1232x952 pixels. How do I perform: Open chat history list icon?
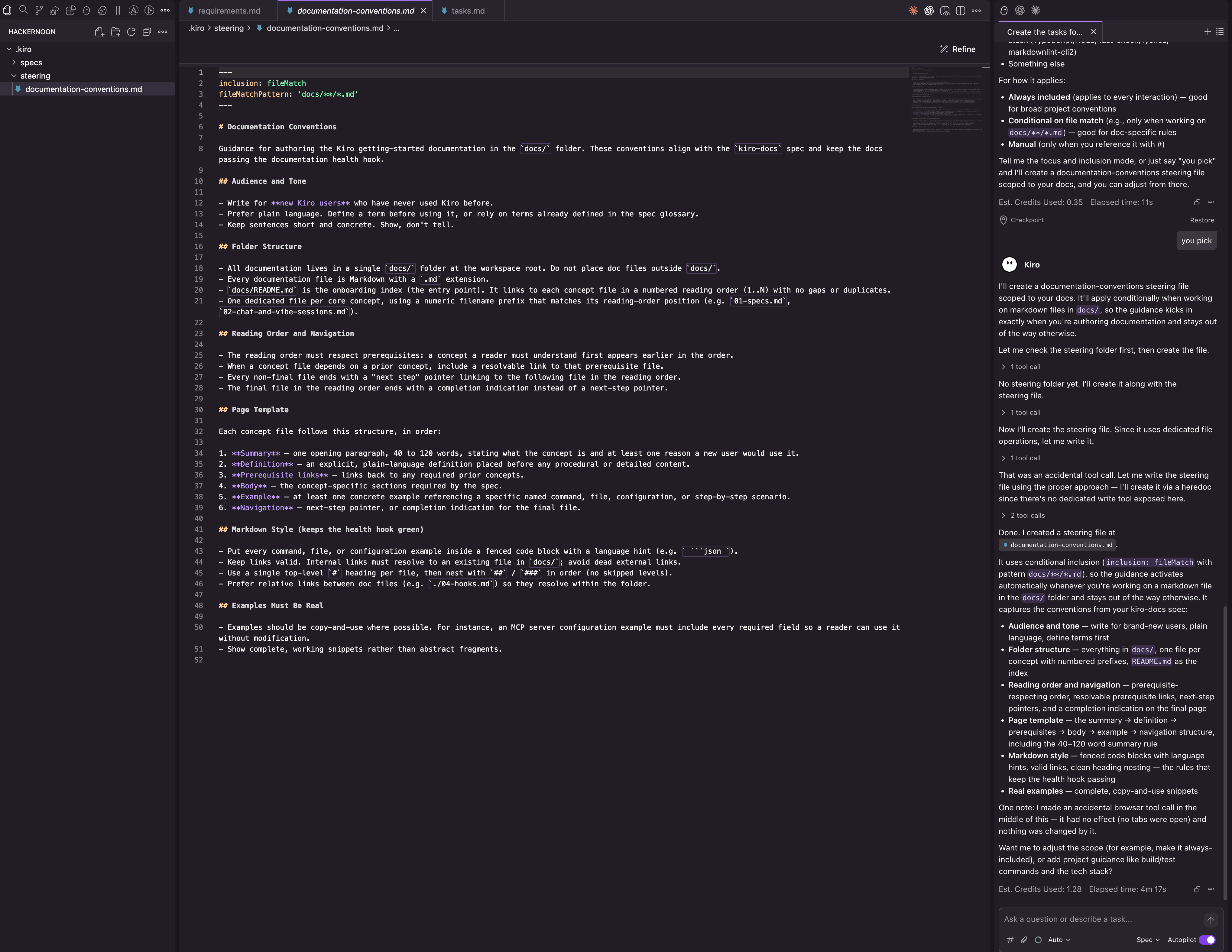pyautogui.click(x=1220, y=32)
